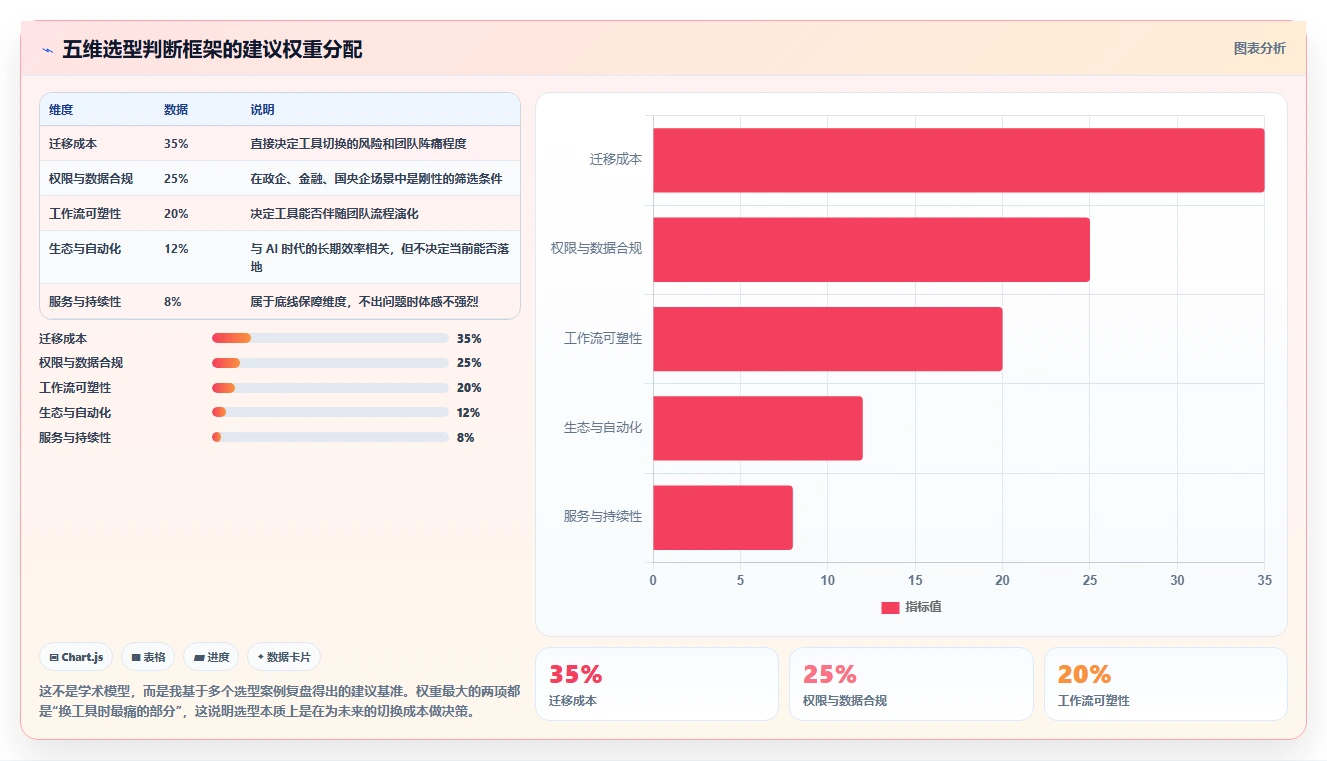Image resolution: width=1327 pixels, height=761 pixels.
Task: Open the 25% 权限与数据合规 data card
Action: click(911, 684)
